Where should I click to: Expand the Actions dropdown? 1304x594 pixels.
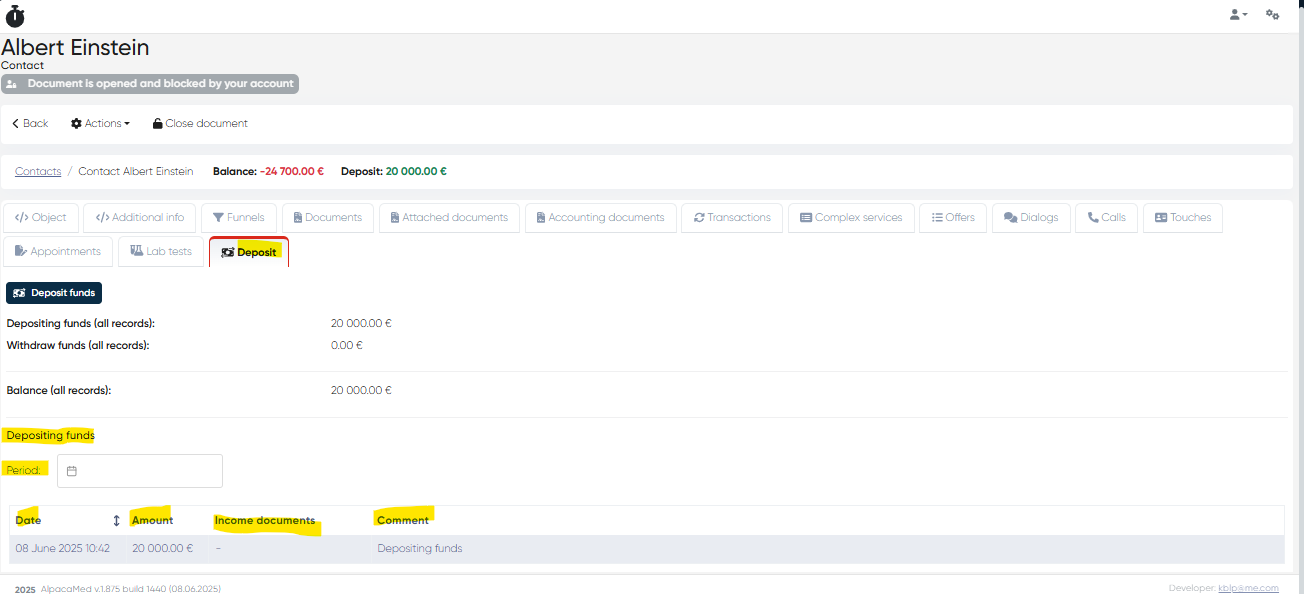tap(100, 124)
